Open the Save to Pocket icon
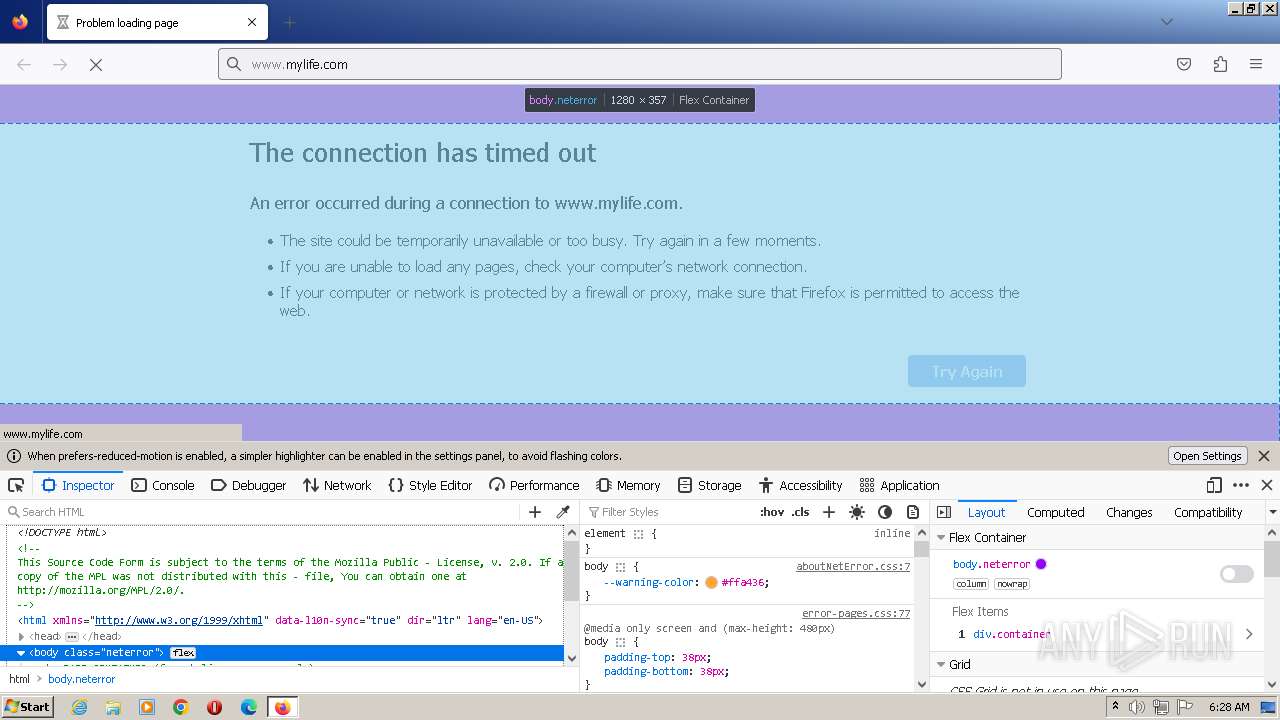1280x720 pixels. (x=1184, y=64)
